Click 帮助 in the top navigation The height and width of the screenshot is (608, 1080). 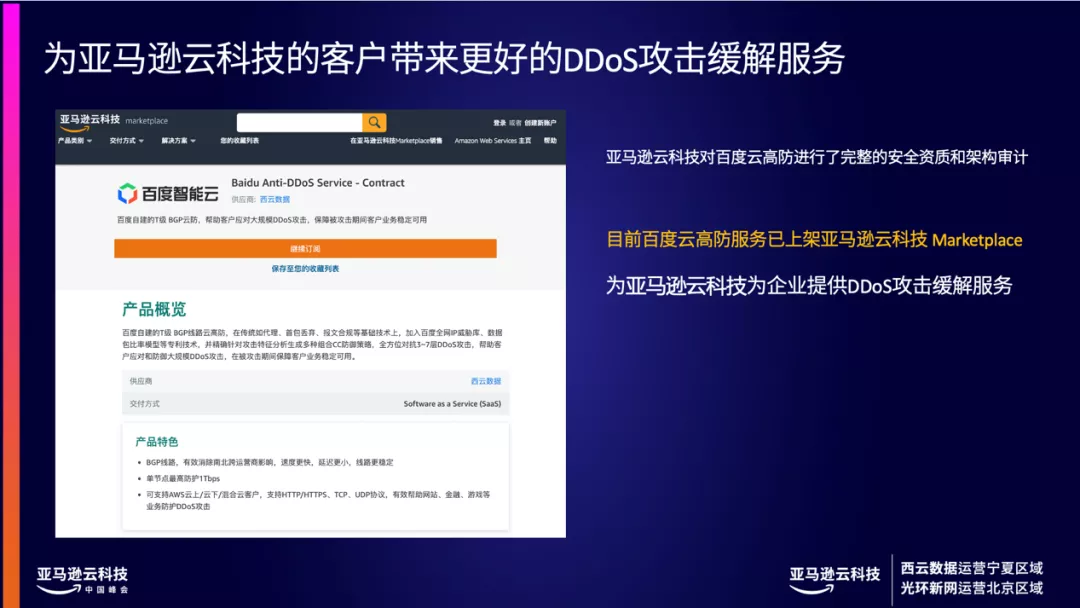point(550,140)
